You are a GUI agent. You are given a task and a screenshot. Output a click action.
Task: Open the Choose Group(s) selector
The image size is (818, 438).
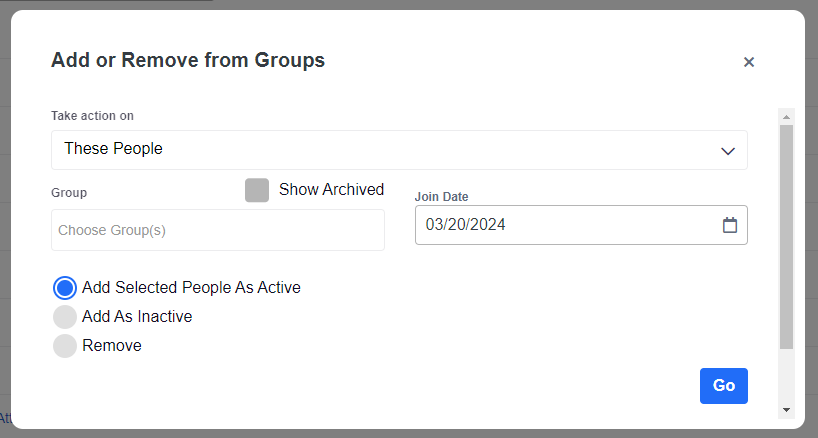[217, 230]
